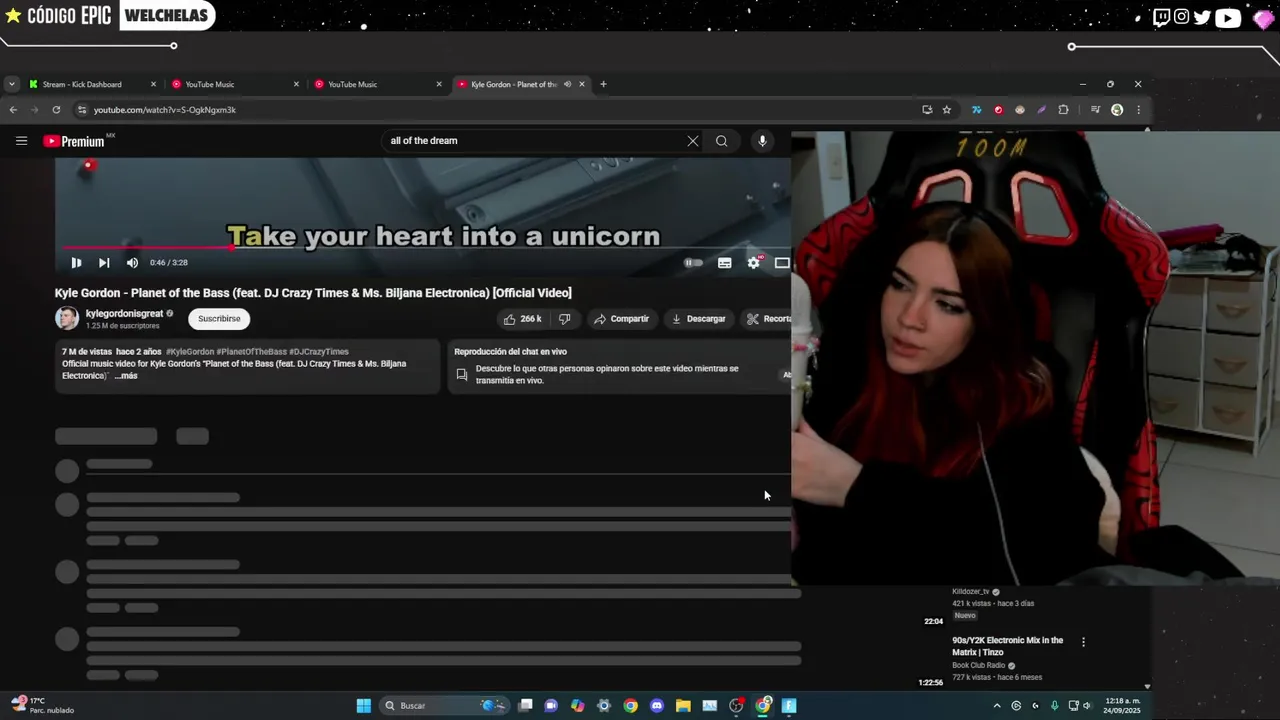
Task: Pause the video with the player pause button
Action: [76, 263]
